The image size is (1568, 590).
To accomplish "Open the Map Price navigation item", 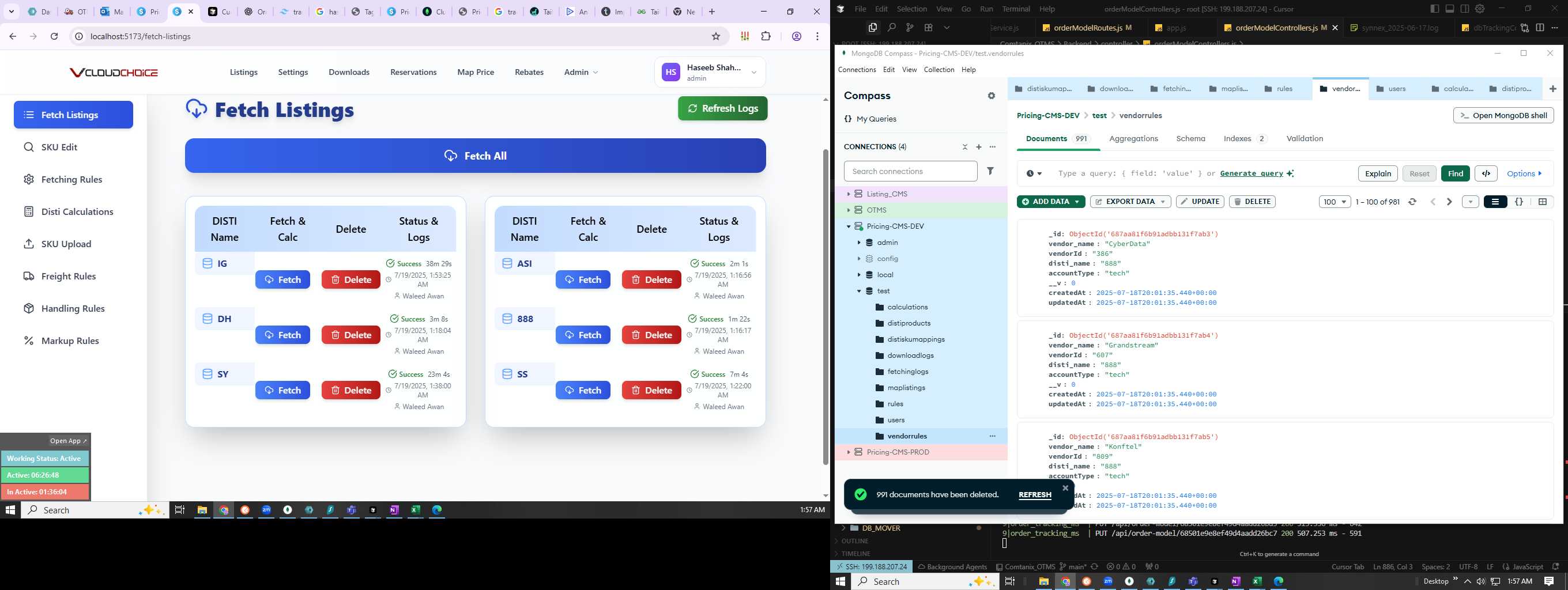I will pyautogui.click(x=476, y=73).
